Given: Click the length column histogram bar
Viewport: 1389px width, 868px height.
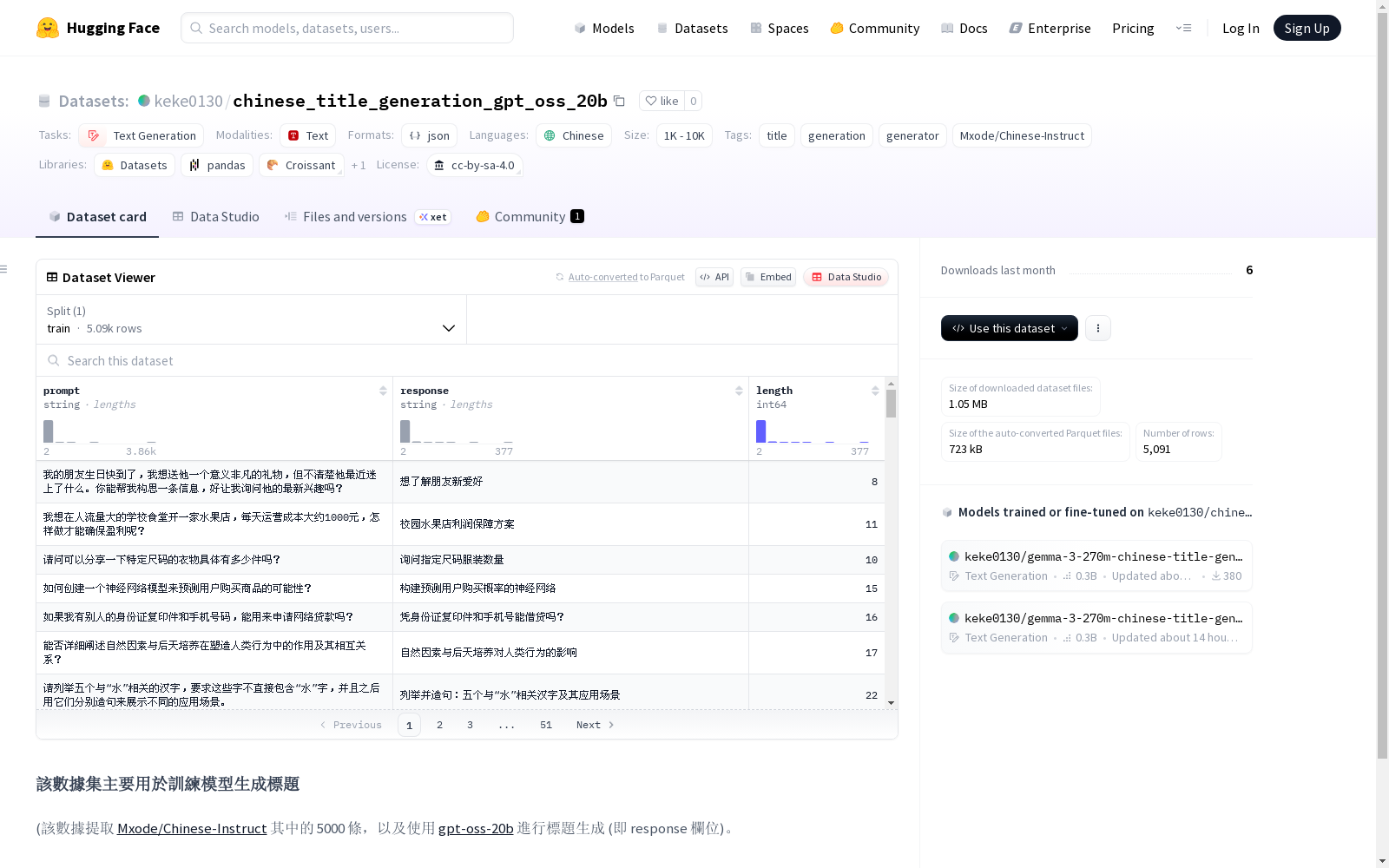Looking at the screenshot, I should [x=761, y=431].
